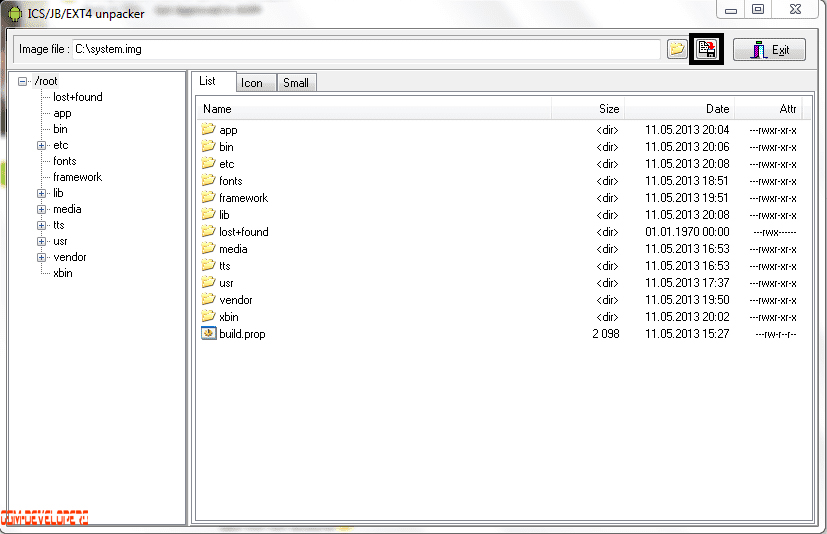Sort by the Date column header
827x534 pixels.
(680, 109)
